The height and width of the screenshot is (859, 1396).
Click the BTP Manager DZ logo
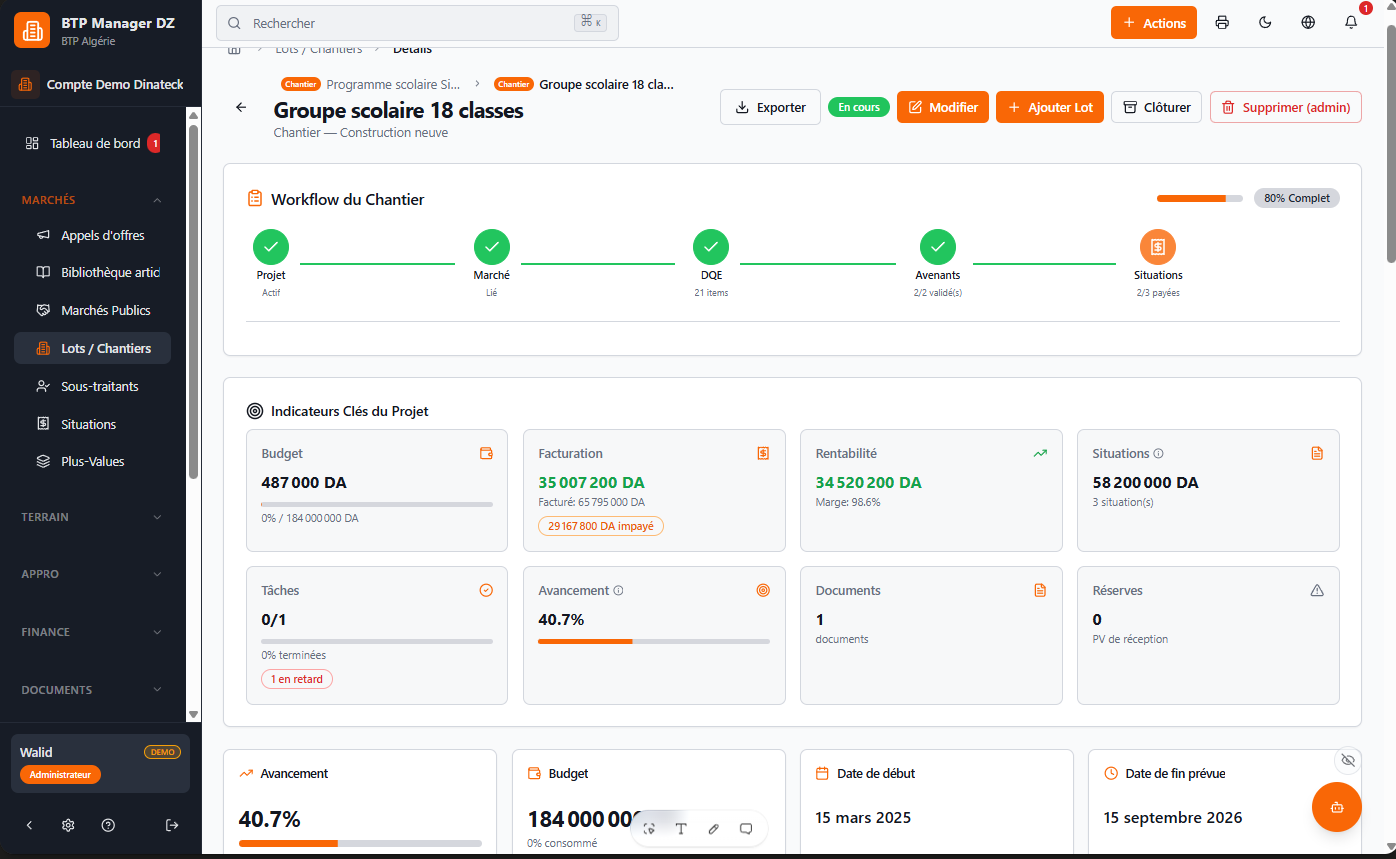pos(32,30)
